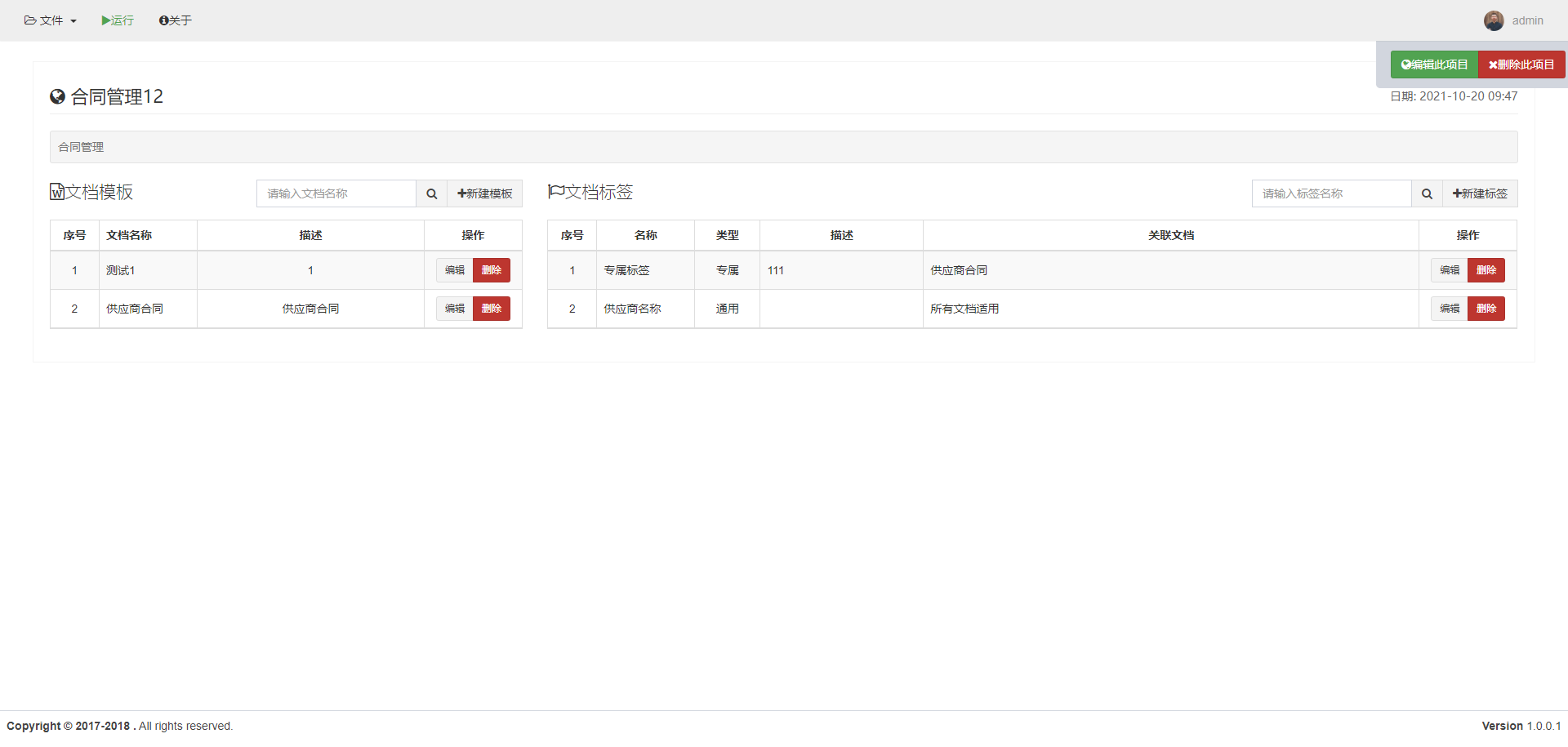Click the flag icon beside 文档标签
Screen dimensions: 1568x747
[556, 192]
